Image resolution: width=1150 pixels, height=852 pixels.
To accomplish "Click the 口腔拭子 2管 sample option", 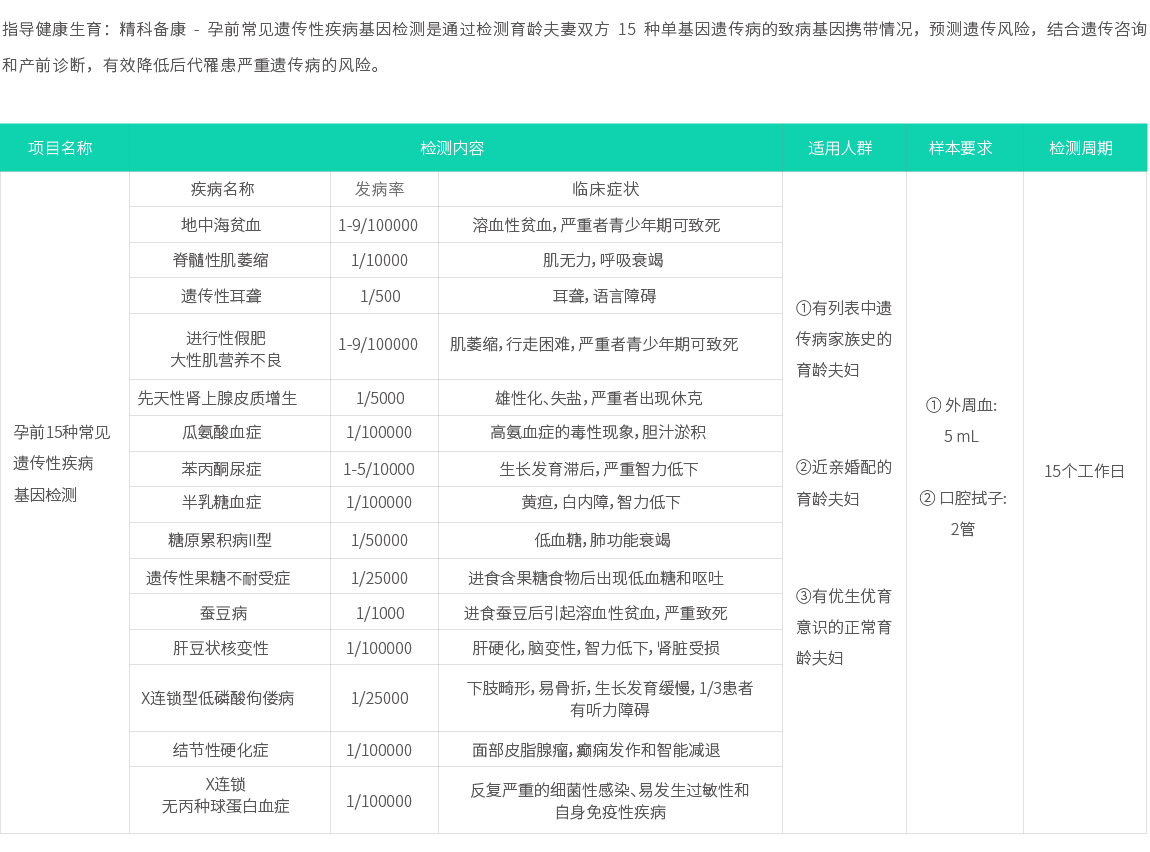I will click(963, 512).
